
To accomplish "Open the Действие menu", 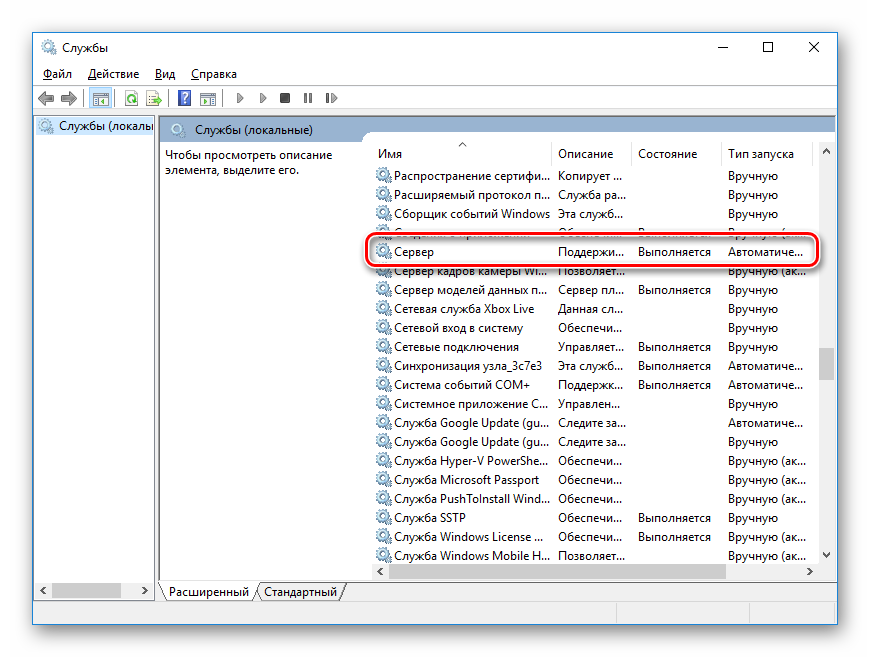I will point(113,74).
